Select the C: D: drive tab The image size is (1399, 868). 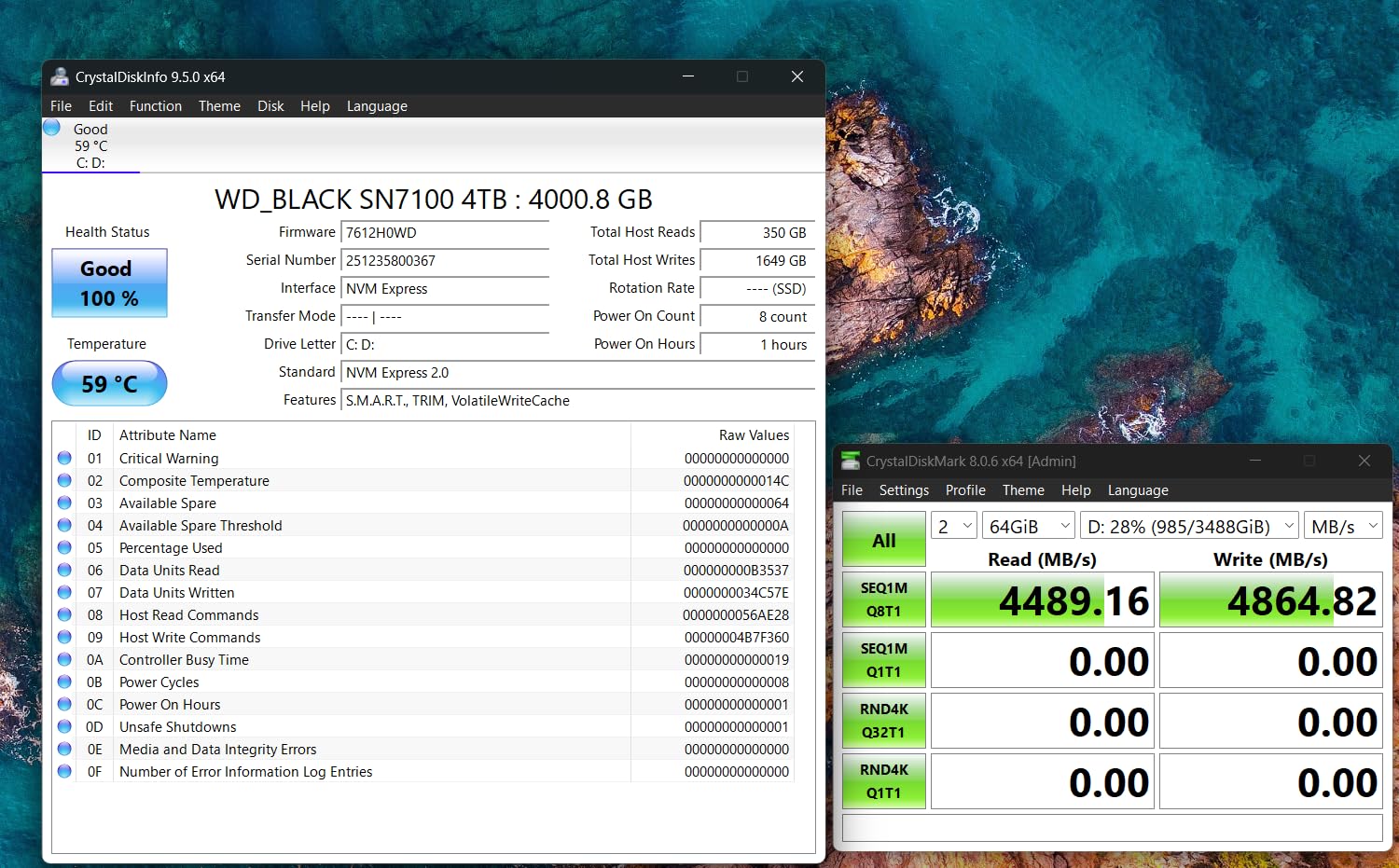click(90, 145)
